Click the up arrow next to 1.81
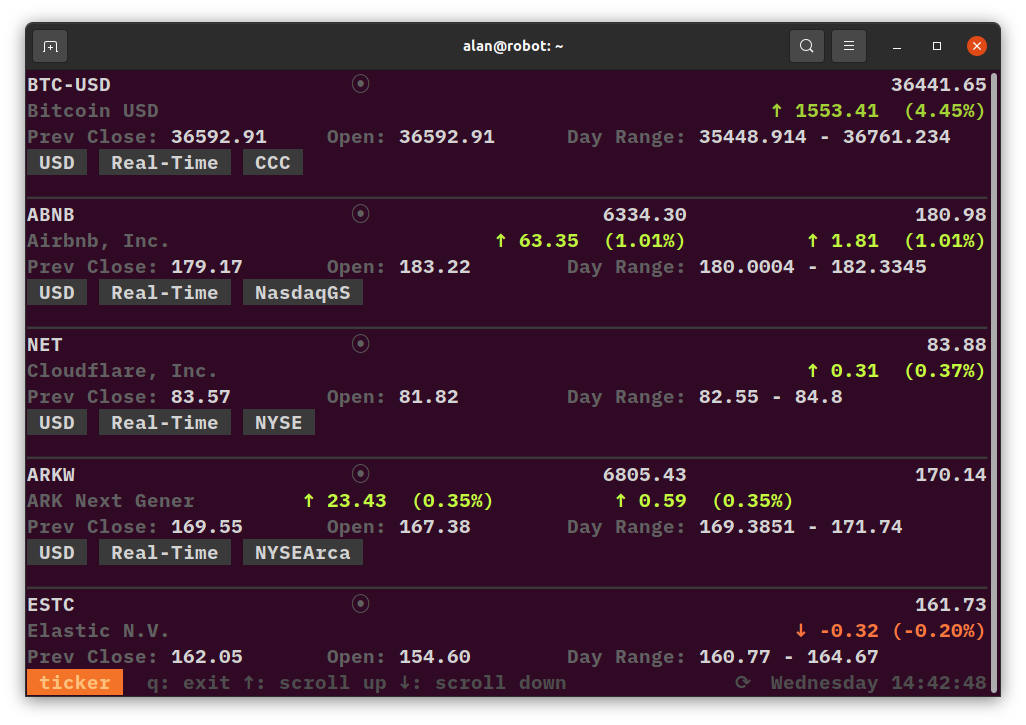This screenshot has height=725, width=1026. [x=813, y=241]
